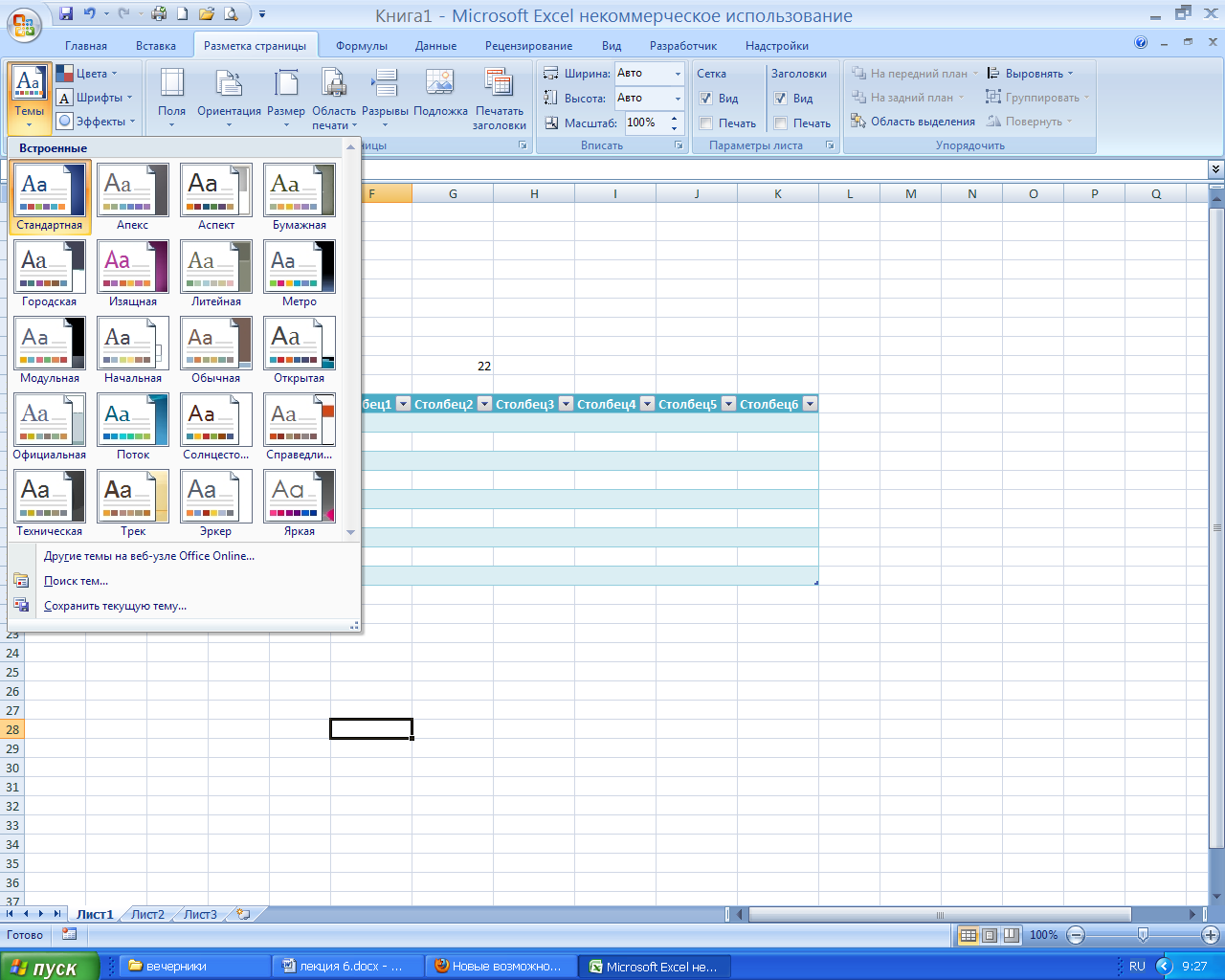This screenshot has height=980, width=1225.
Task: Click the Область выделения selection pane button
Action: click(913, 122)
